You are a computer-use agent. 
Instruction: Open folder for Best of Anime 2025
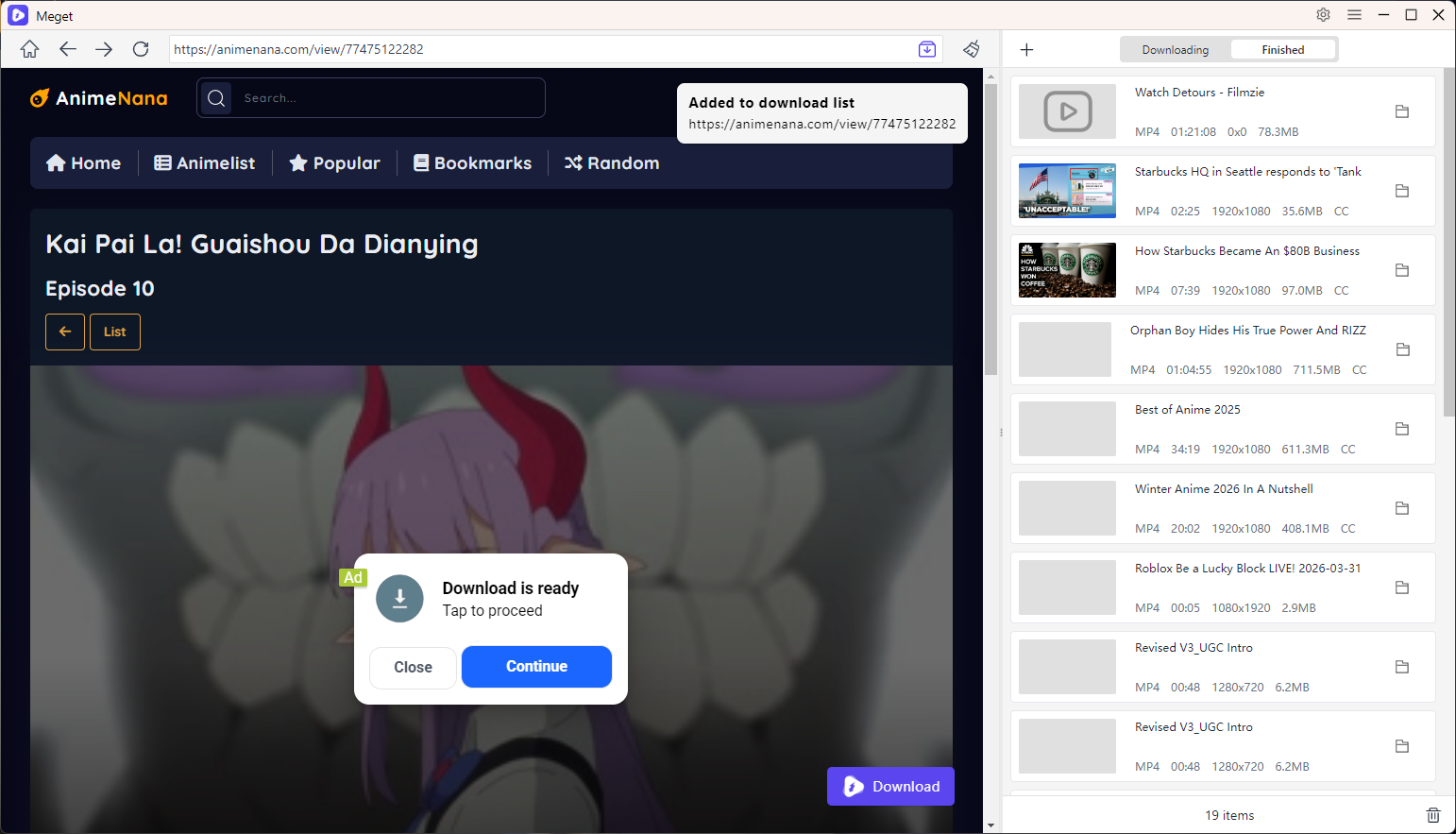pos(1402,429)
